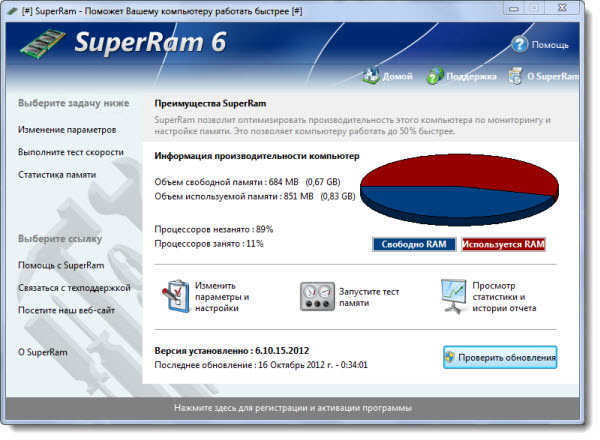
Task: Click the used memory value 851 MB
Action: (x=299, y=197)
